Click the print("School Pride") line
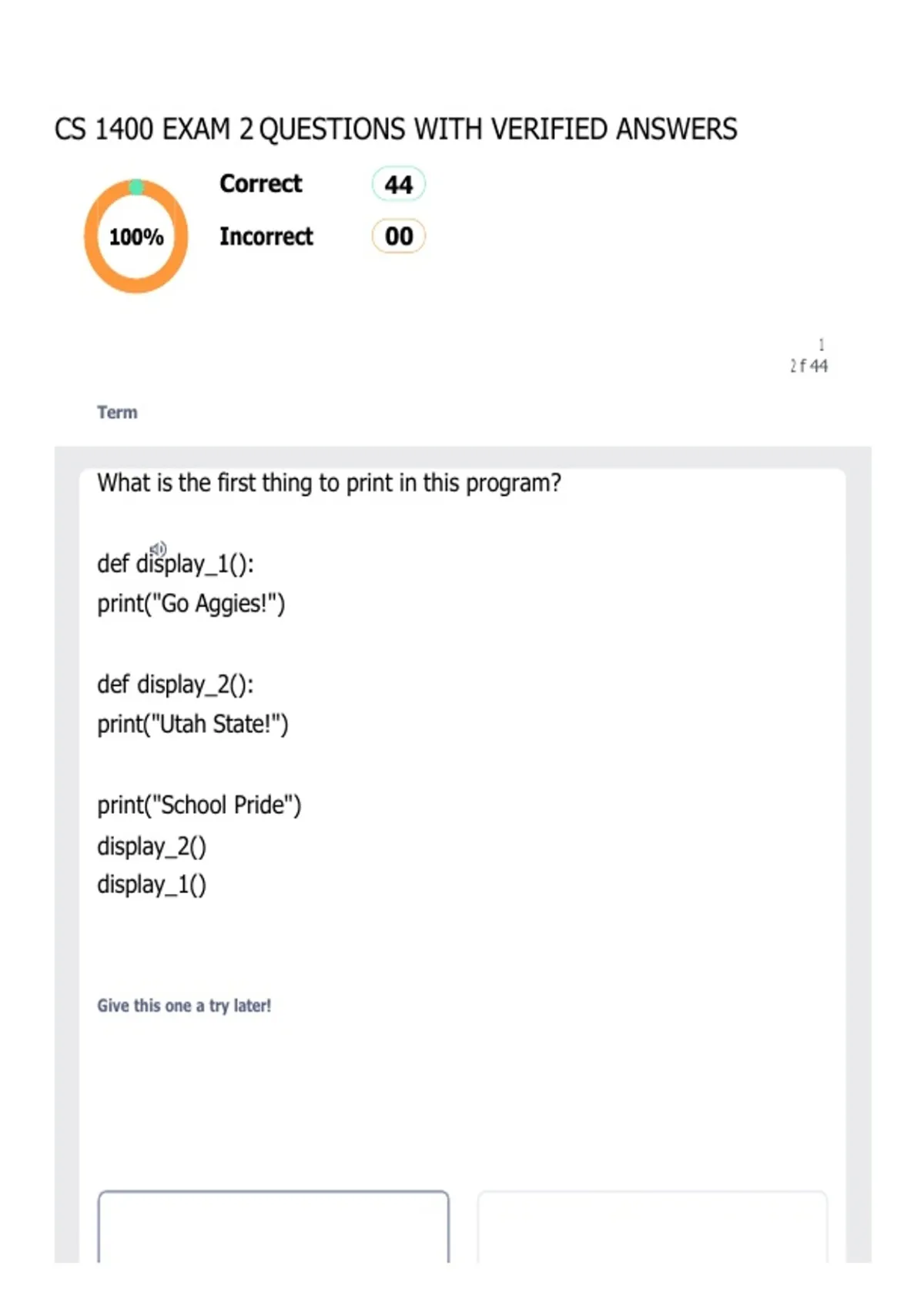 (x=199, y=805)
